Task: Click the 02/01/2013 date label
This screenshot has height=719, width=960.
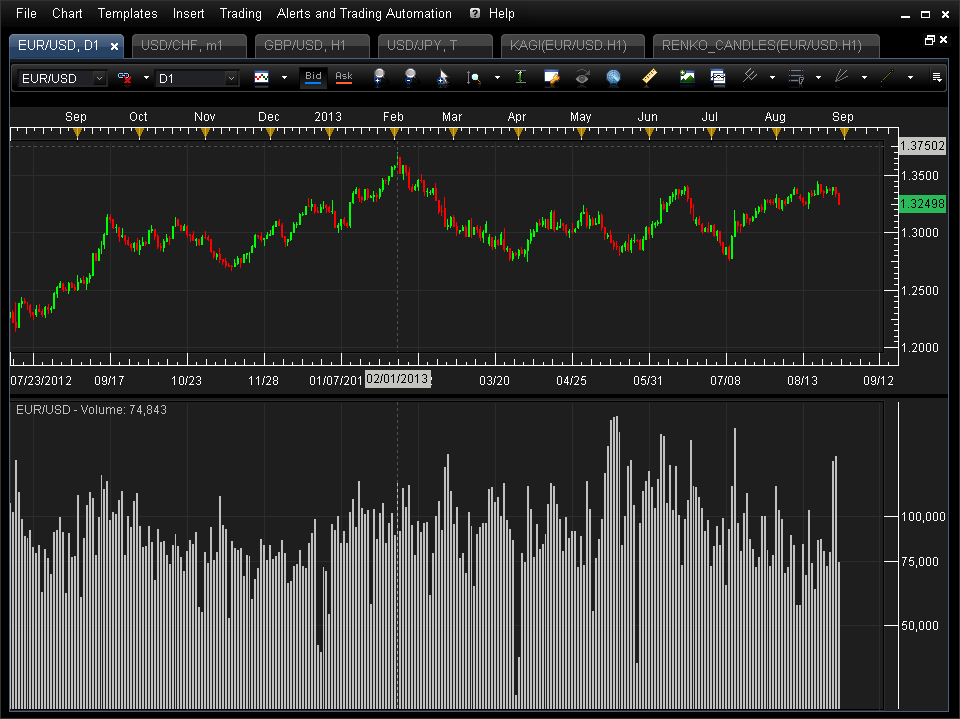Action: point(397,379)
